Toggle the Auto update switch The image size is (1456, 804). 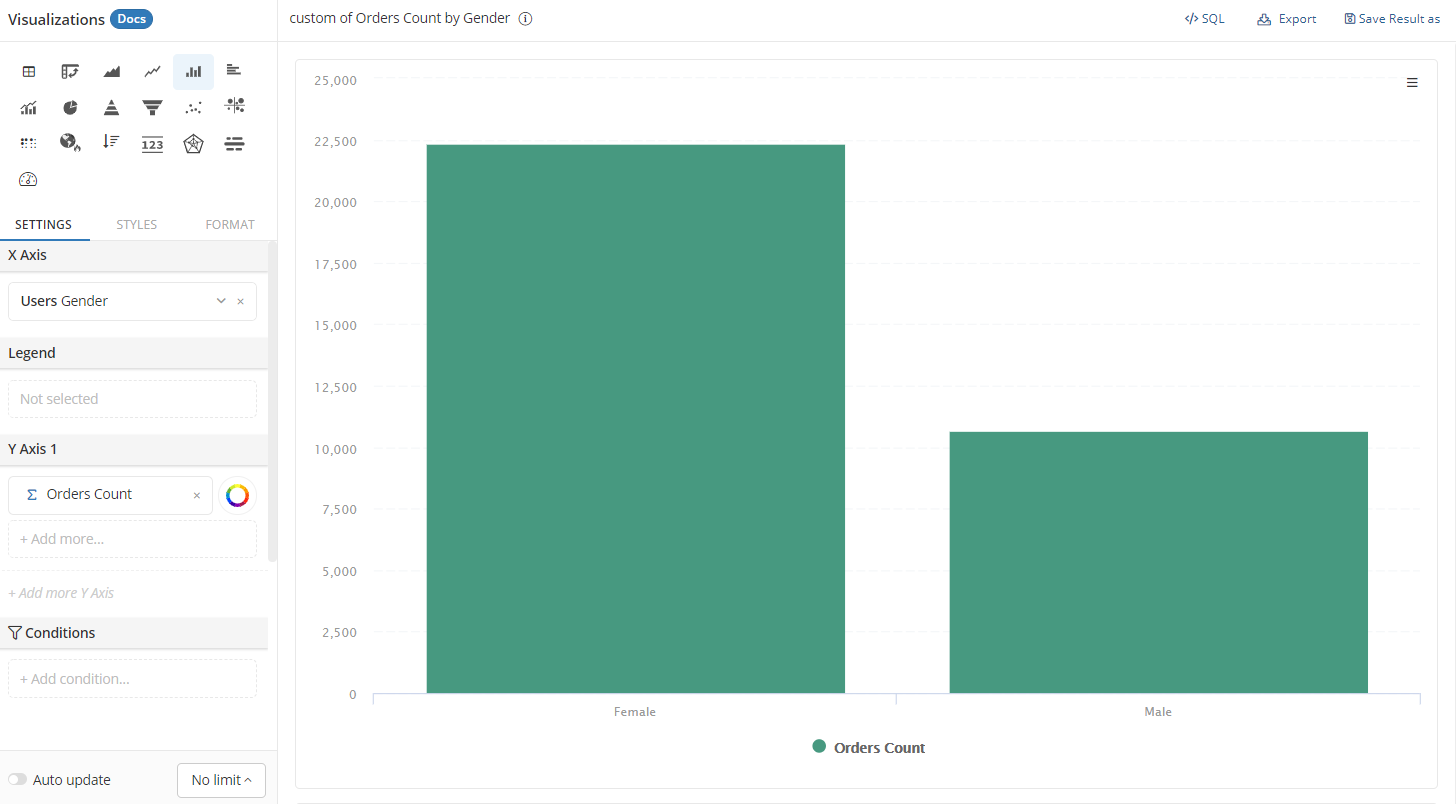18,780
